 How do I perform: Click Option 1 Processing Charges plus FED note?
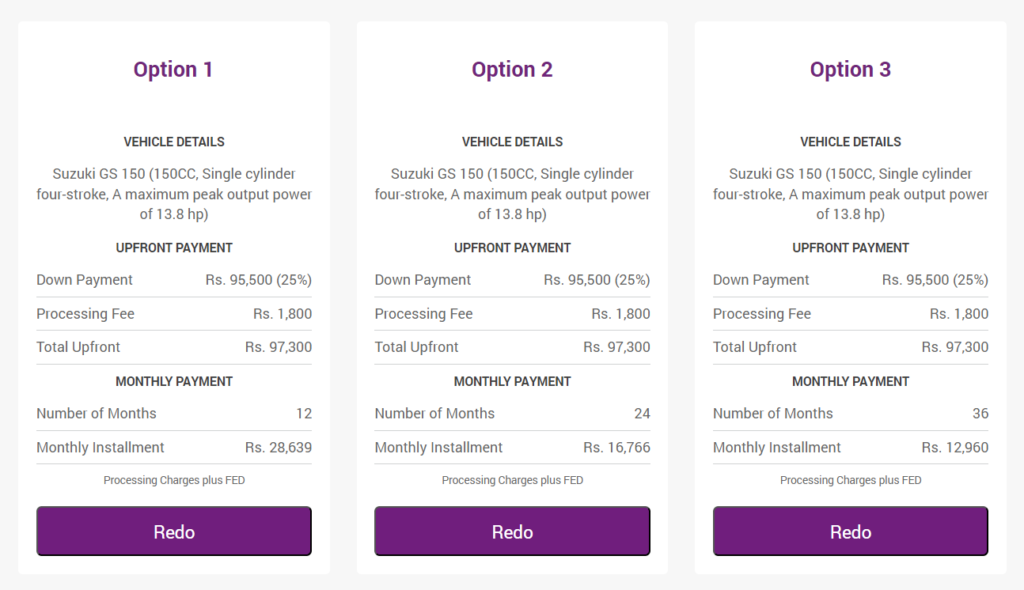point(174,480)
